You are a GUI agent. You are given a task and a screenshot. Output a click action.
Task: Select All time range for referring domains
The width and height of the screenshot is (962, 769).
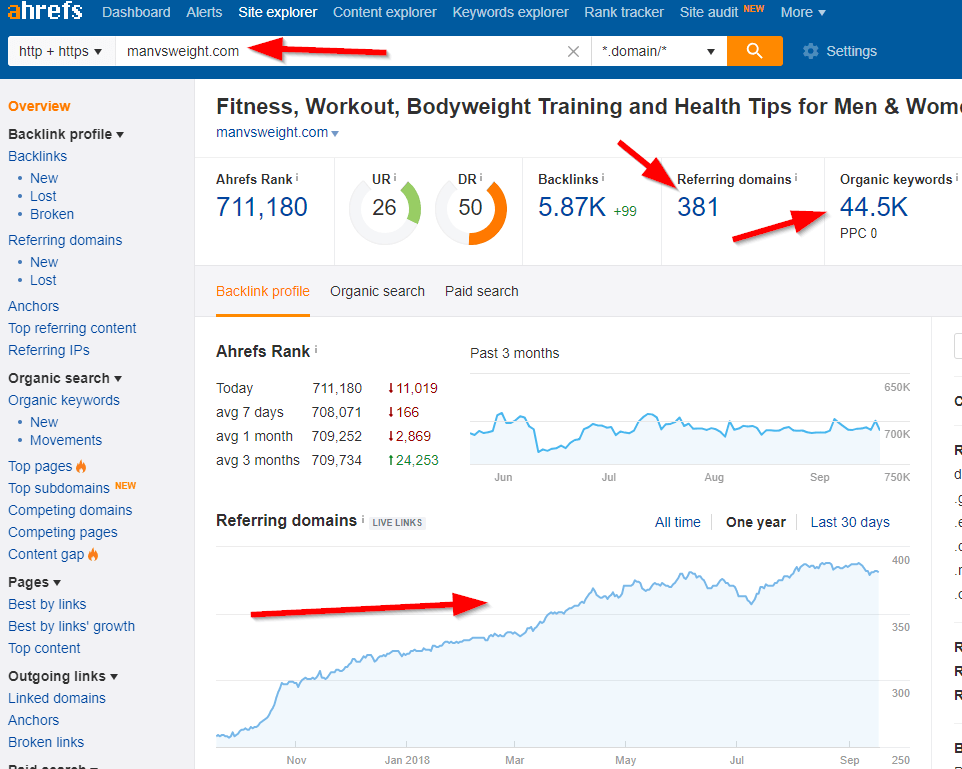click(677, 522)
